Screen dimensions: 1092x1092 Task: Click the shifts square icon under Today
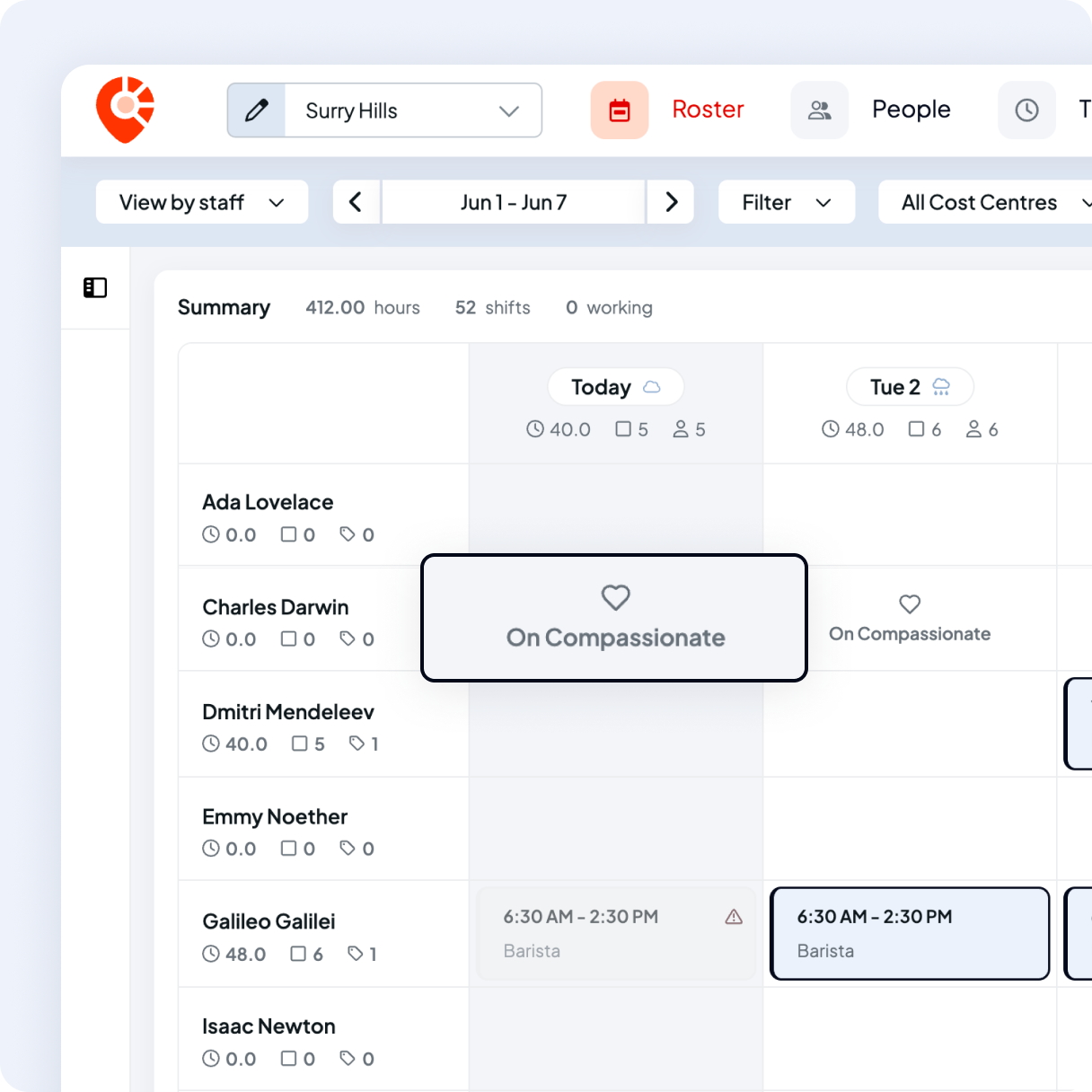[x=623, y=429]
